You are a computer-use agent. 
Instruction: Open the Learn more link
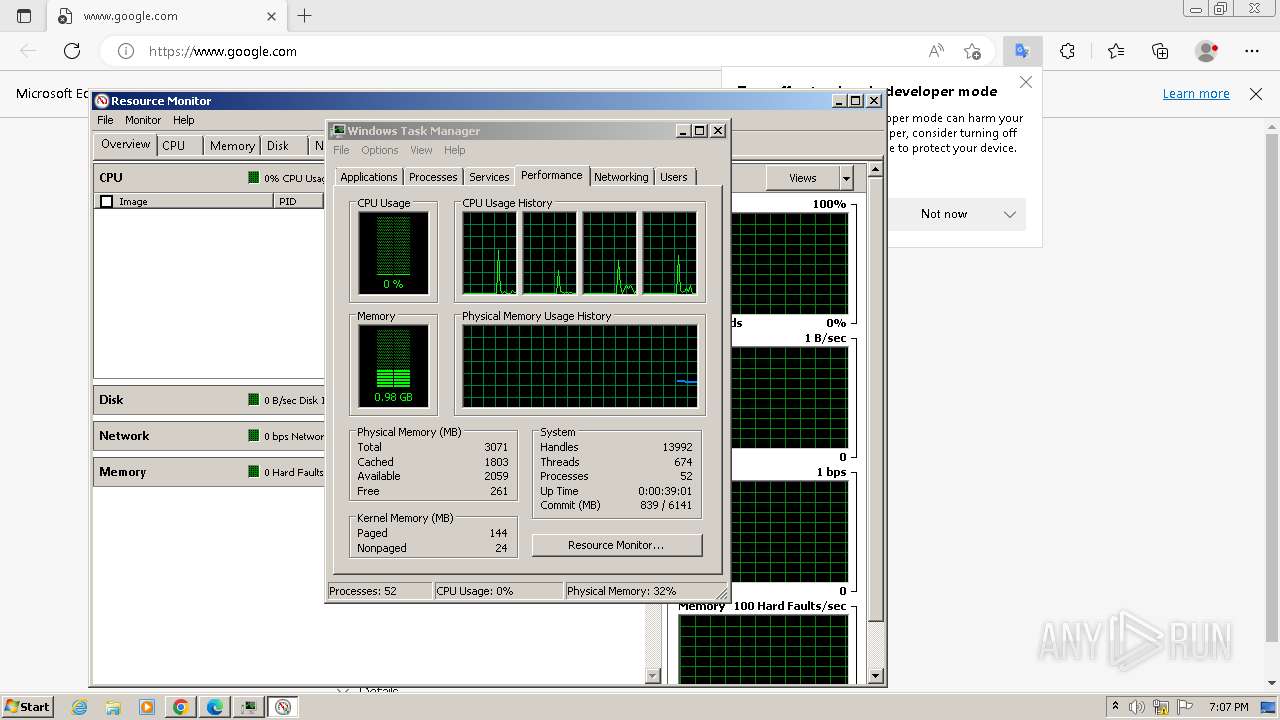click(1196, 94)
